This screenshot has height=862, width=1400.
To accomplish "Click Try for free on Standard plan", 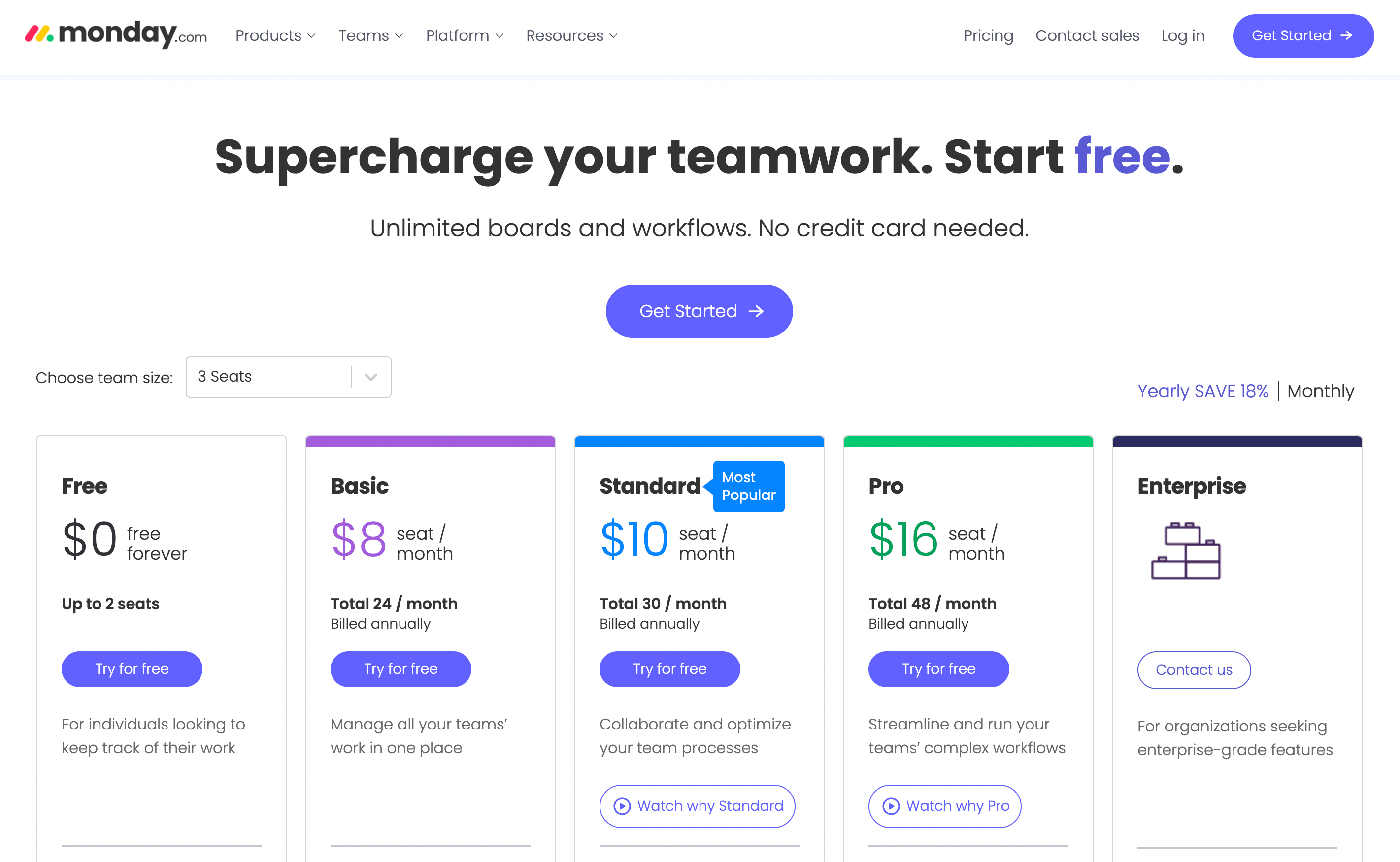I will 669,669.
